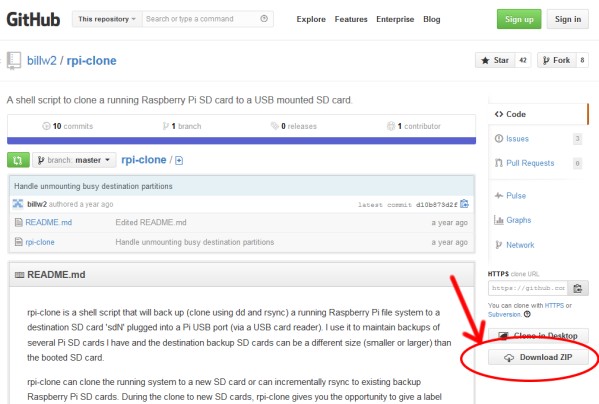Open rpi-clone breadcrumb path link
The height and width of the screenshot is (404, 599).
pos(144,160)
